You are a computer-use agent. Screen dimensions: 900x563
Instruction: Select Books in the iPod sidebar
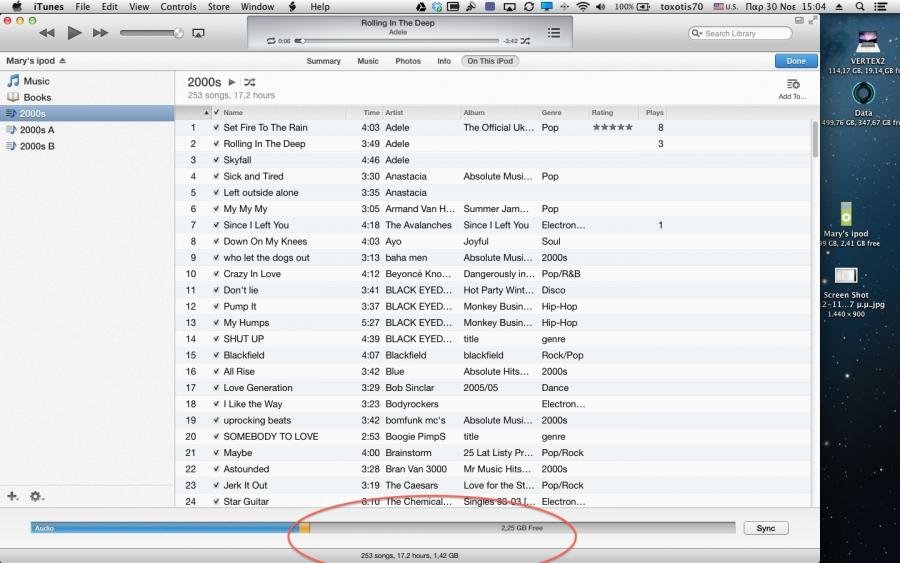[87, 97]
